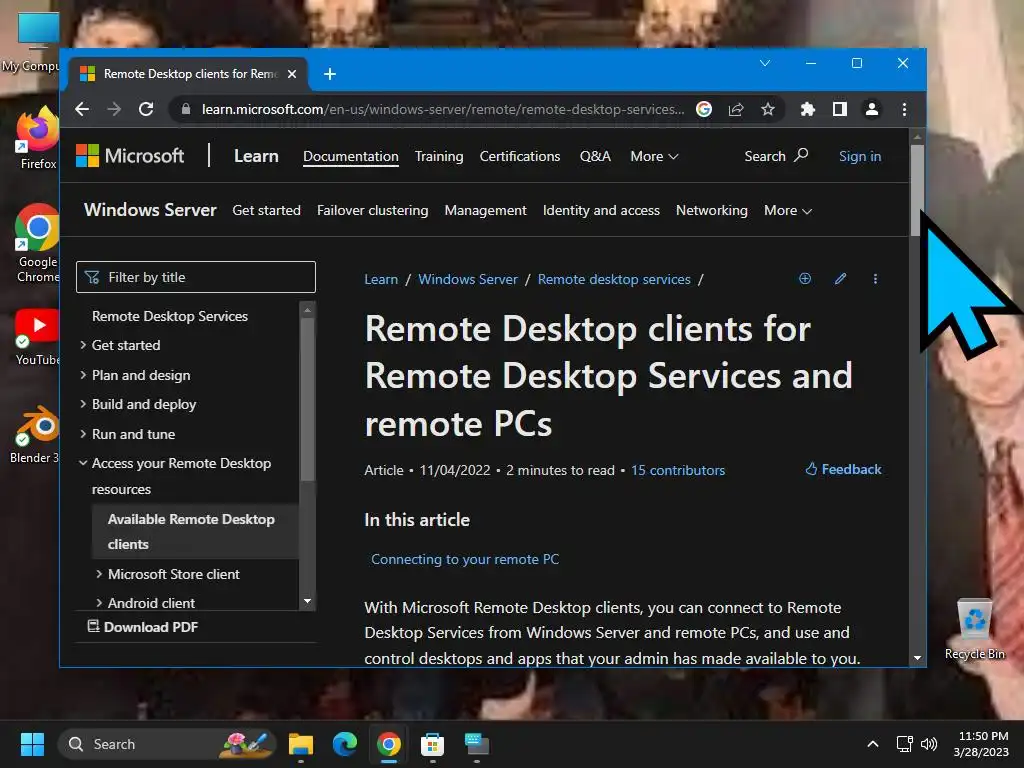
Task: Open the Chrome extensions puzzle icon
Action: point(808,109)
